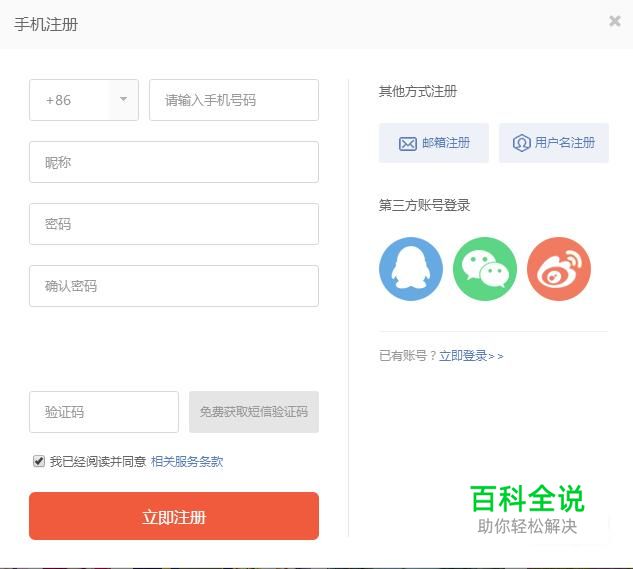This screenshot has width=633, height=569.
Task: Click the 立即注册 register button
Action: 174,516
